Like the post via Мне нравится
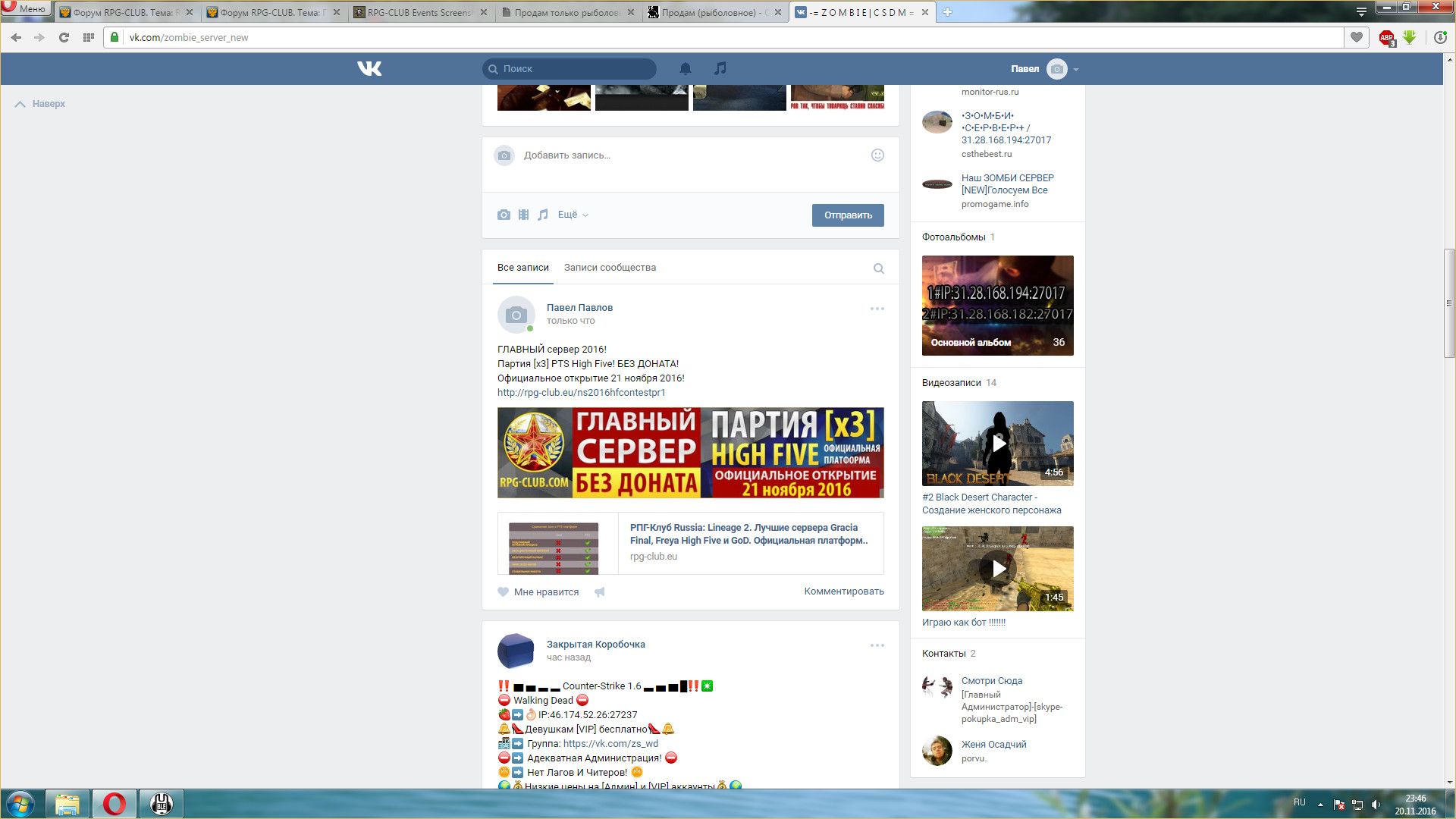This screenshot has width=1456, height=819. point(538,592)
